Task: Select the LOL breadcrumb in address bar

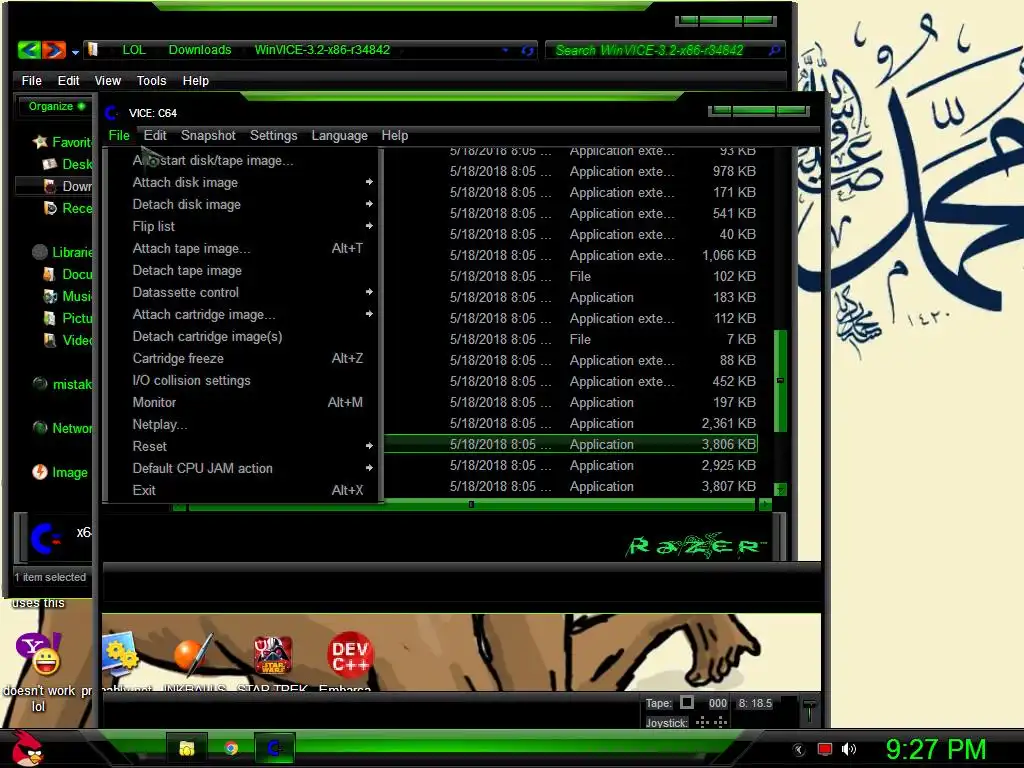Action: [134, 50]
